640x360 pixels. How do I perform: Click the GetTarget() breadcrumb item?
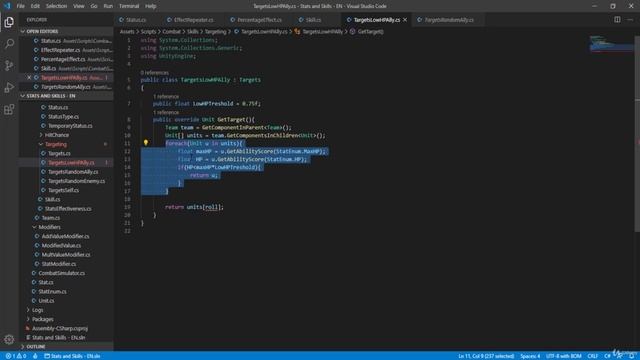pos(367,31)
